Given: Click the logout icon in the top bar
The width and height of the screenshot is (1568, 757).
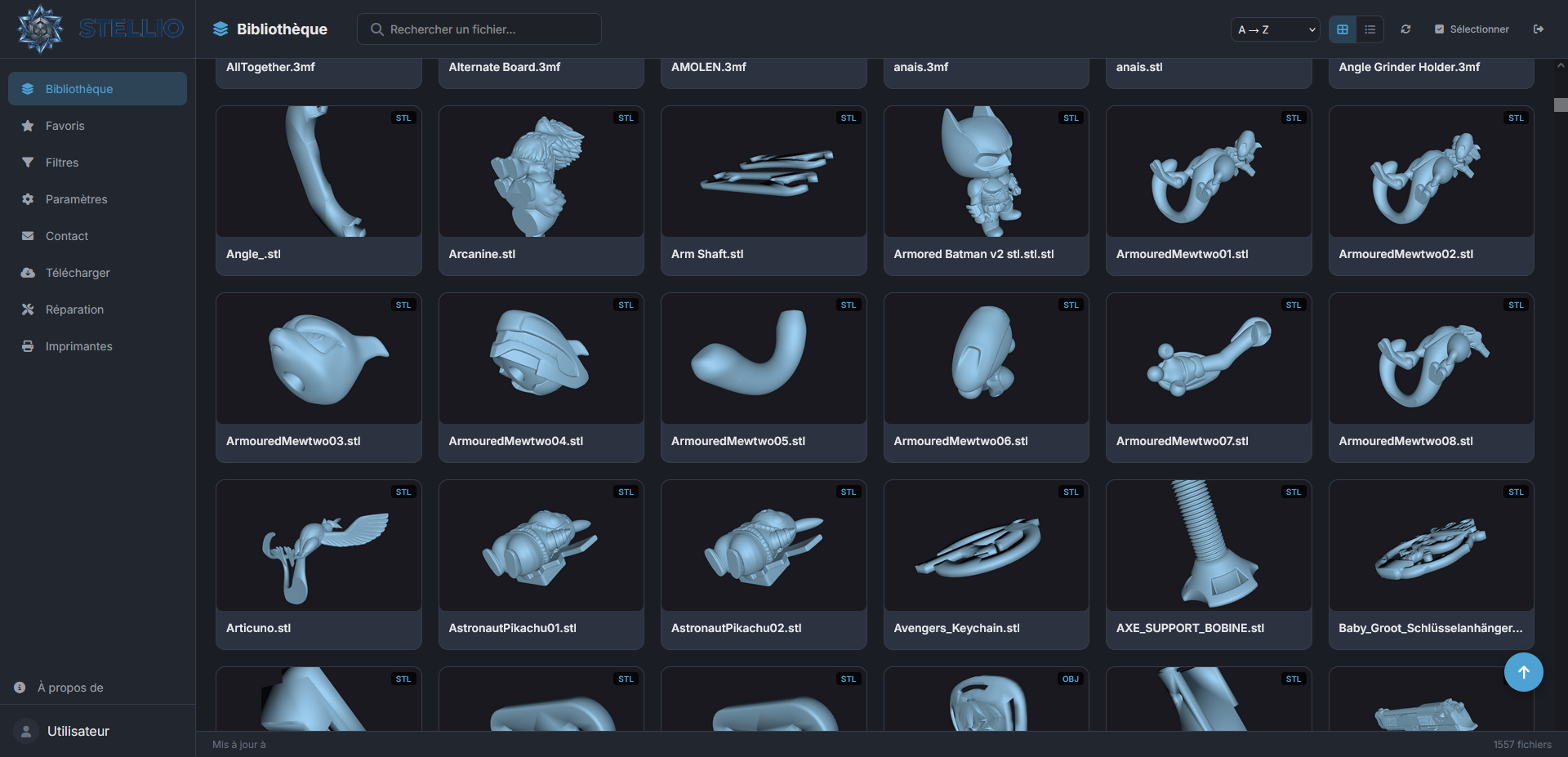Looking at the screenshot, I should point(1539,29).
